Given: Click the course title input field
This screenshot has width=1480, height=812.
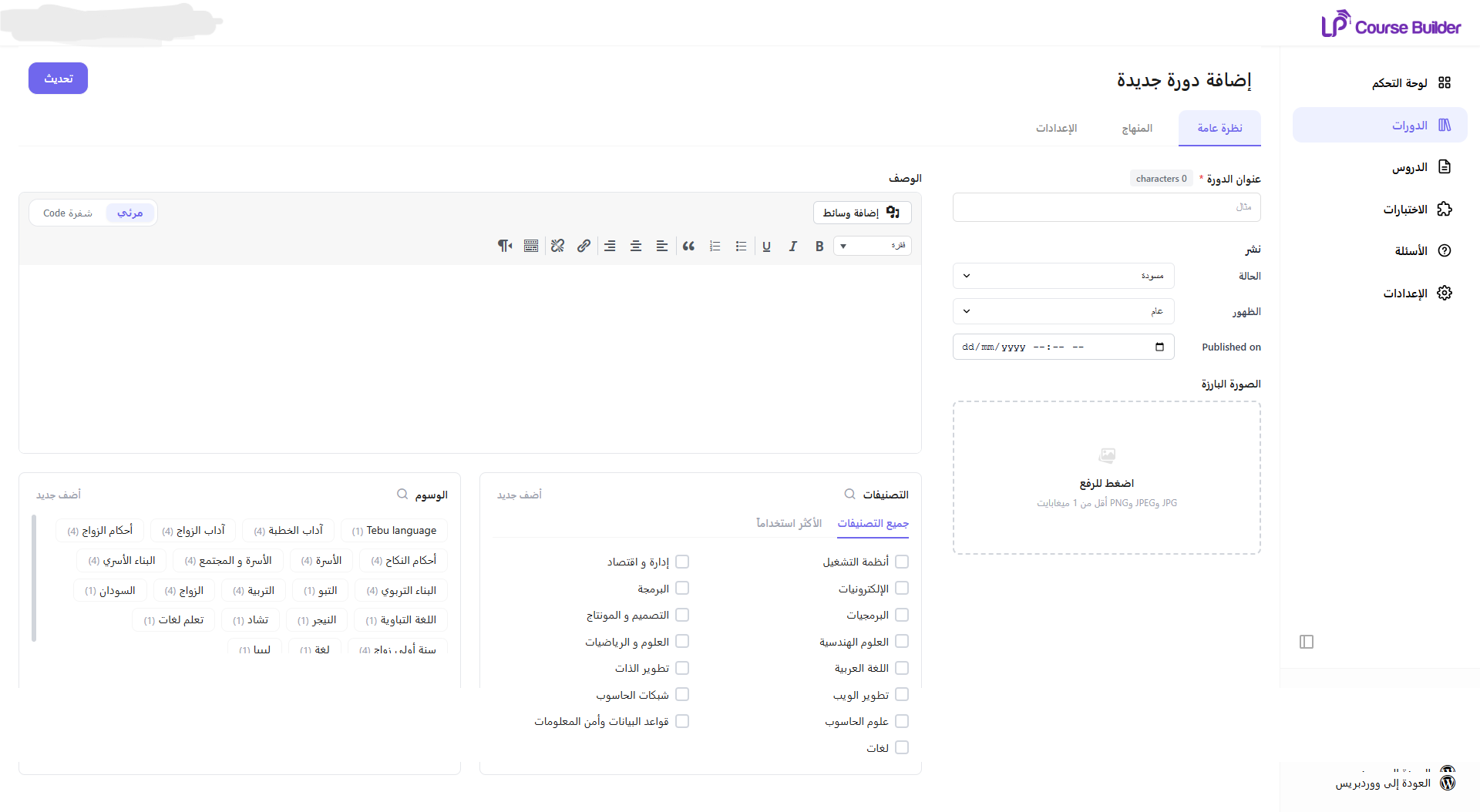Looking at the screenshot, I should [x=1106, y=207].
